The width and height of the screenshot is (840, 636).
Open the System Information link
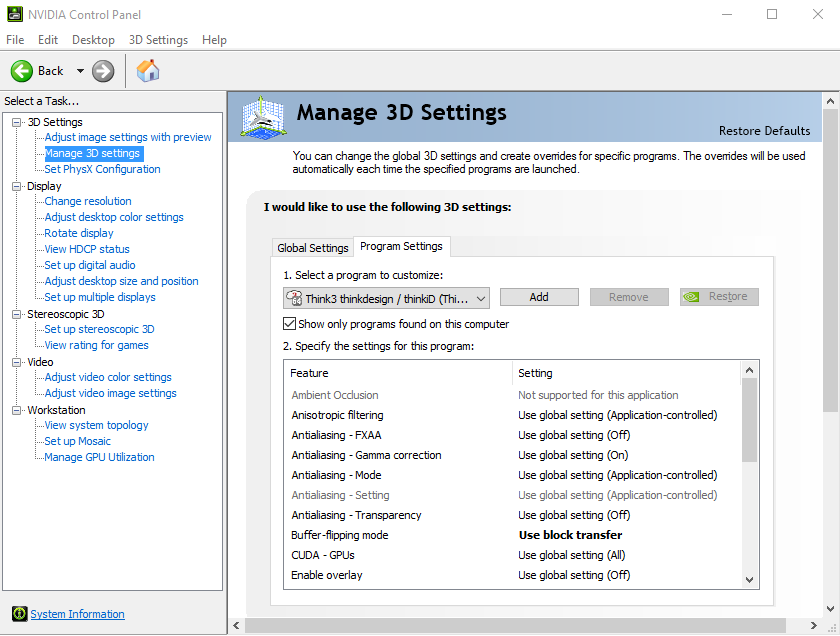pyautogui.click(x=77, y=614)
